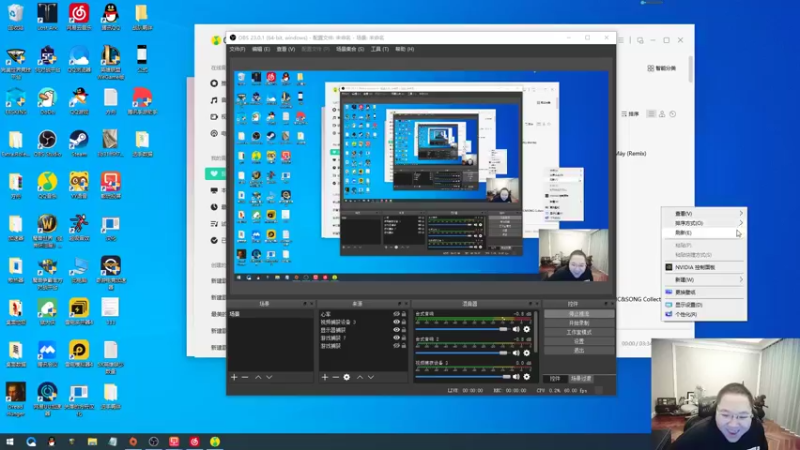Remove selected scene with Scenes minus icon
This screenshot has height=450, width=800.
(245, 377)
